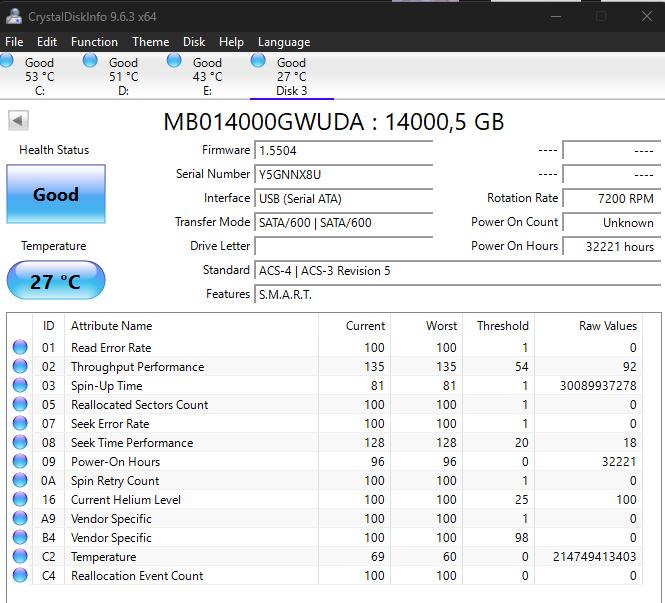Screen dimensions: 665x603
Task: Click the Good health status button
Action: point(56,194)
